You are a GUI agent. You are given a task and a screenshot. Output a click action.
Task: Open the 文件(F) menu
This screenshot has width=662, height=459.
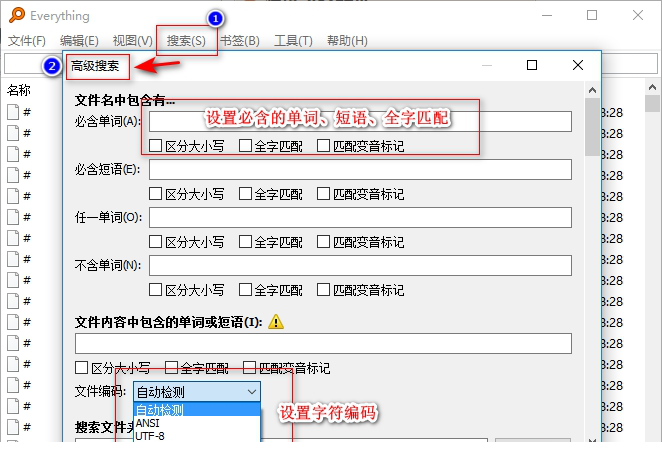coord(27,41)
